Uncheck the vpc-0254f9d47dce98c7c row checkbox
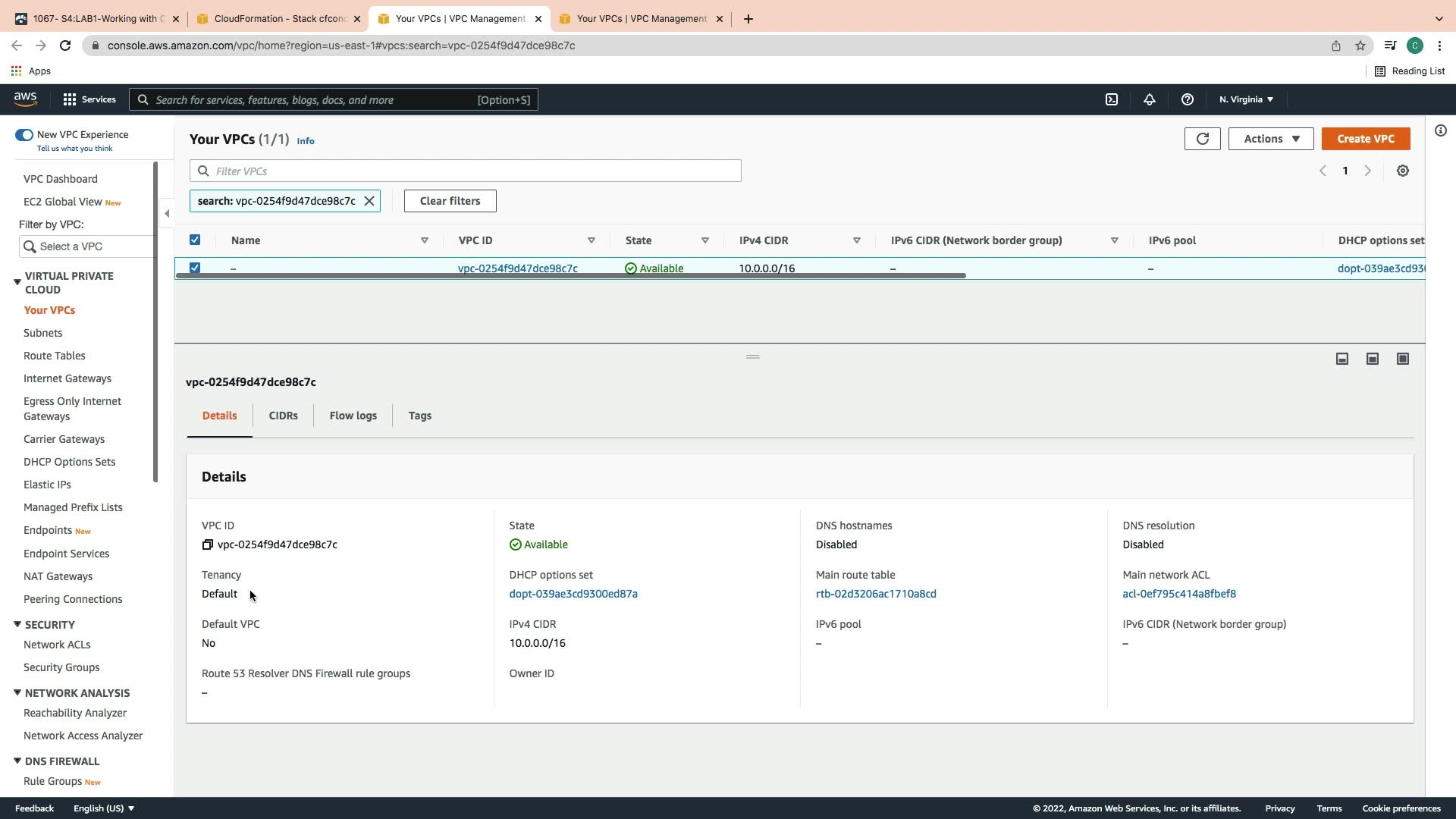1456x819 pixels. click(195, 268)
